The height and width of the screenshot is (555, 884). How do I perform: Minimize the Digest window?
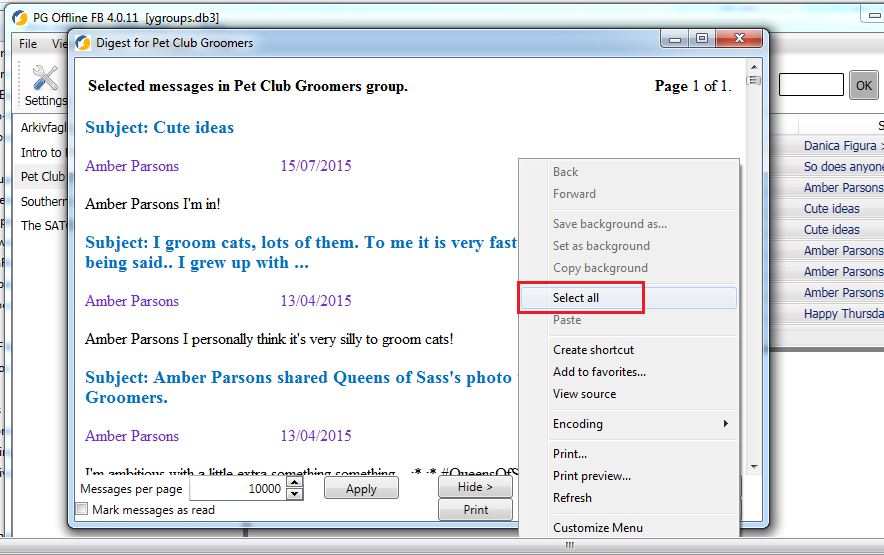(x=675, y=39)
